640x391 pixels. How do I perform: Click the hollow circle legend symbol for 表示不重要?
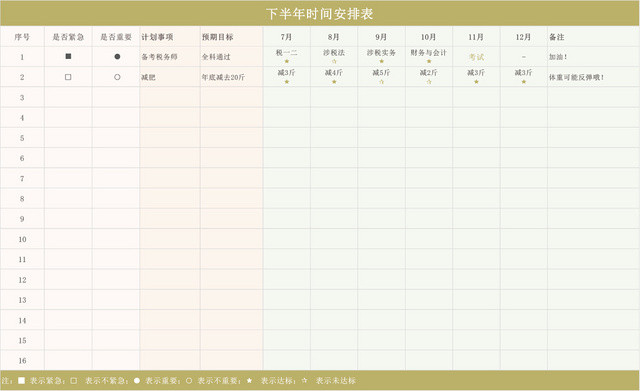click(189, 380)
